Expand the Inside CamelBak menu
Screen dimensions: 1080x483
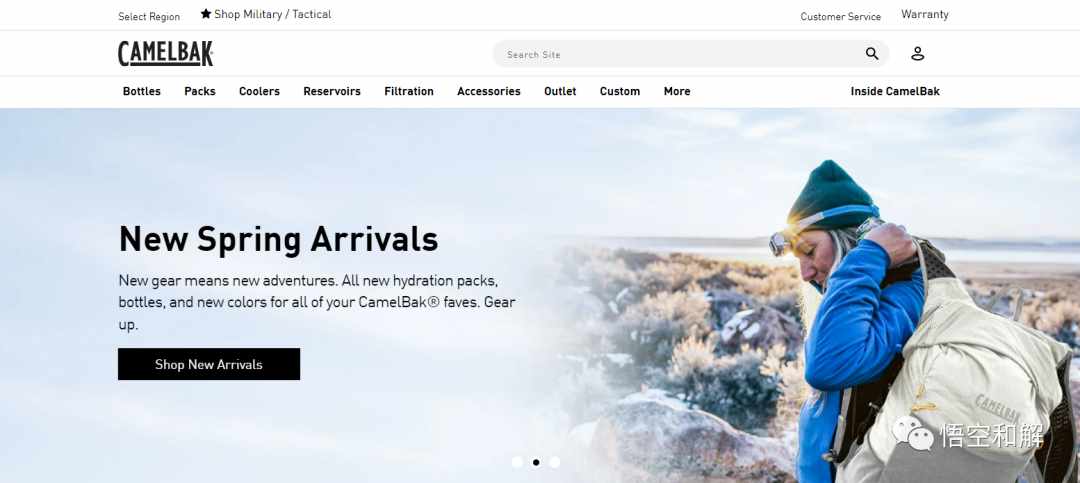click(x=895, y=91)
